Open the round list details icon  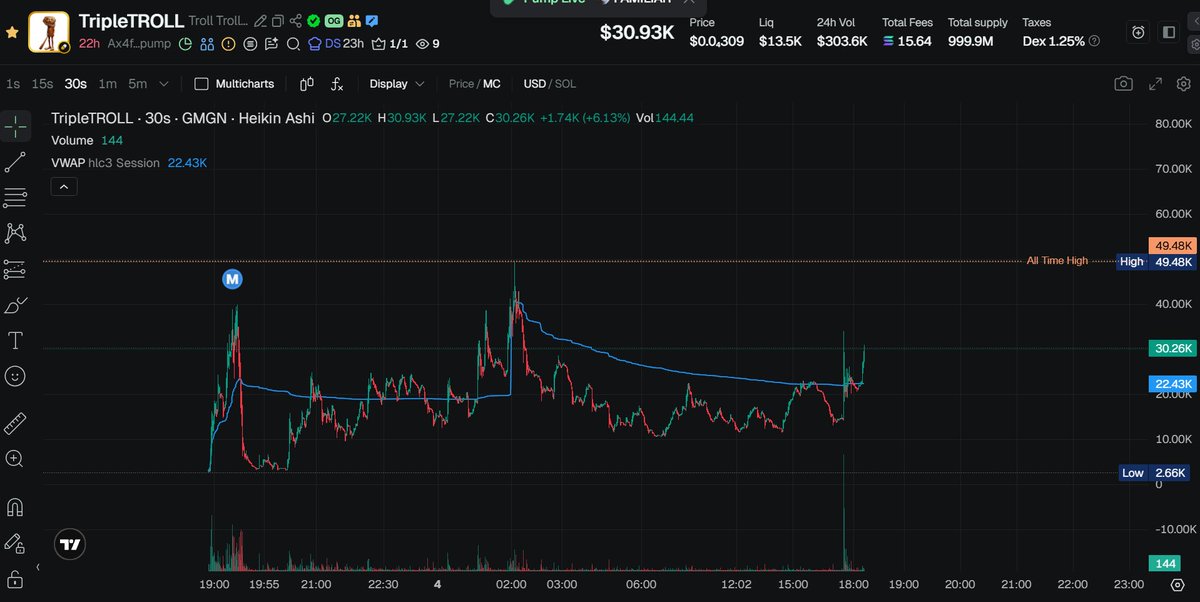coord(250,44)
